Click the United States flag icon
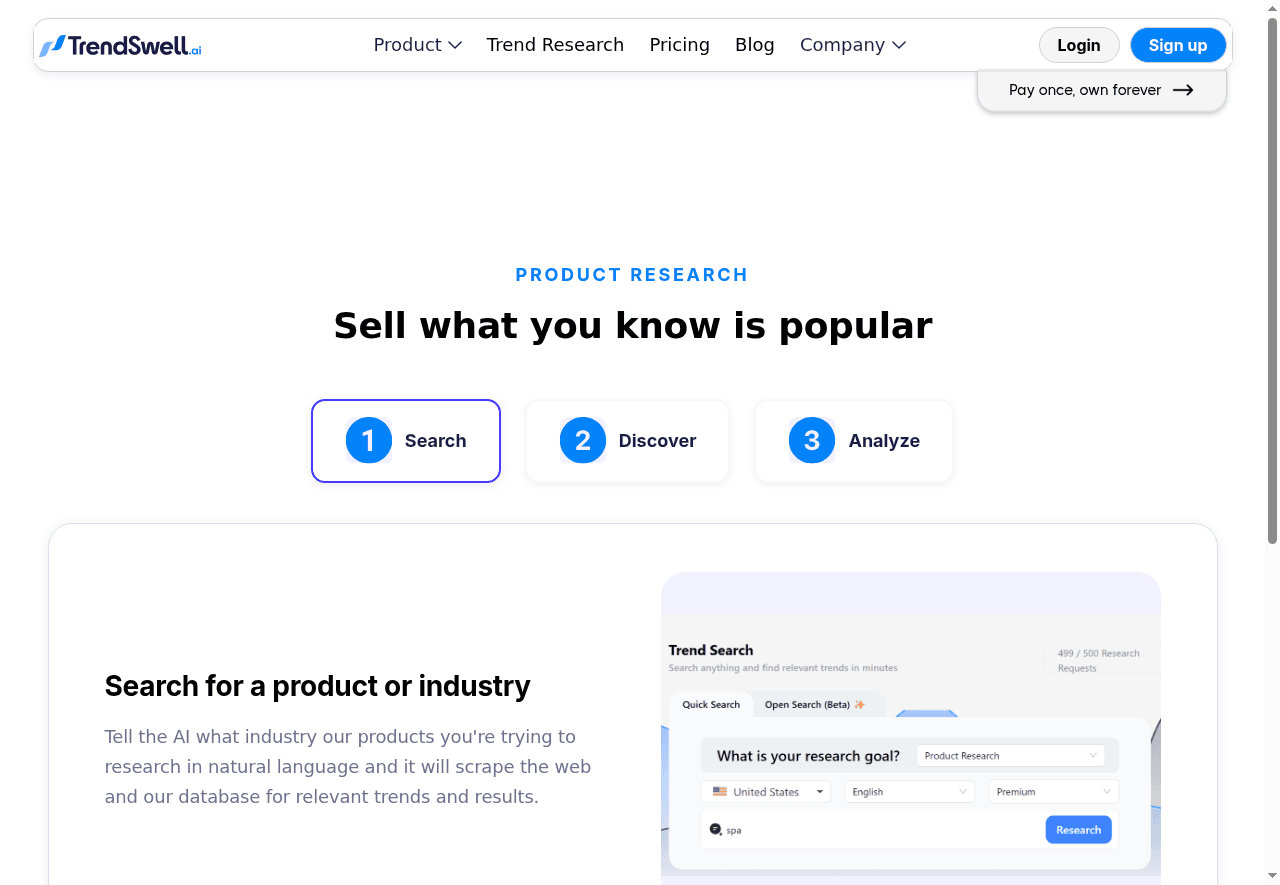 [720, 791]
